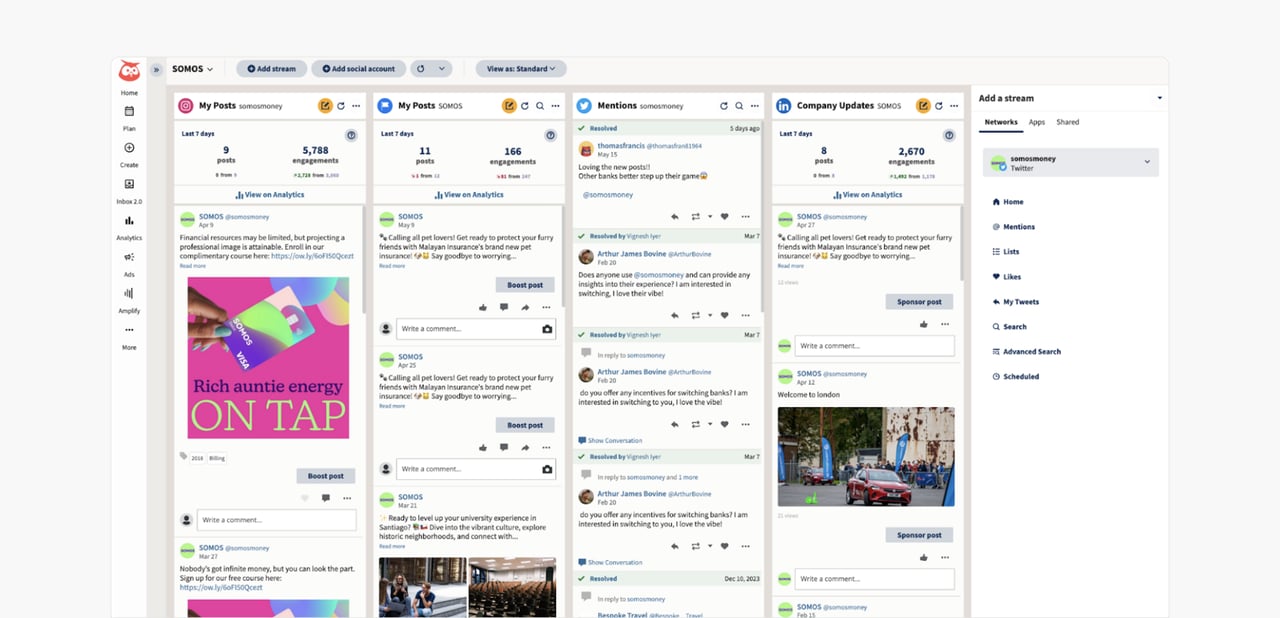Image resolution: width=1280 pixels, height=618 pixels.
Task: Open the Create panel in the sidebar
Action: click(128, 158)
